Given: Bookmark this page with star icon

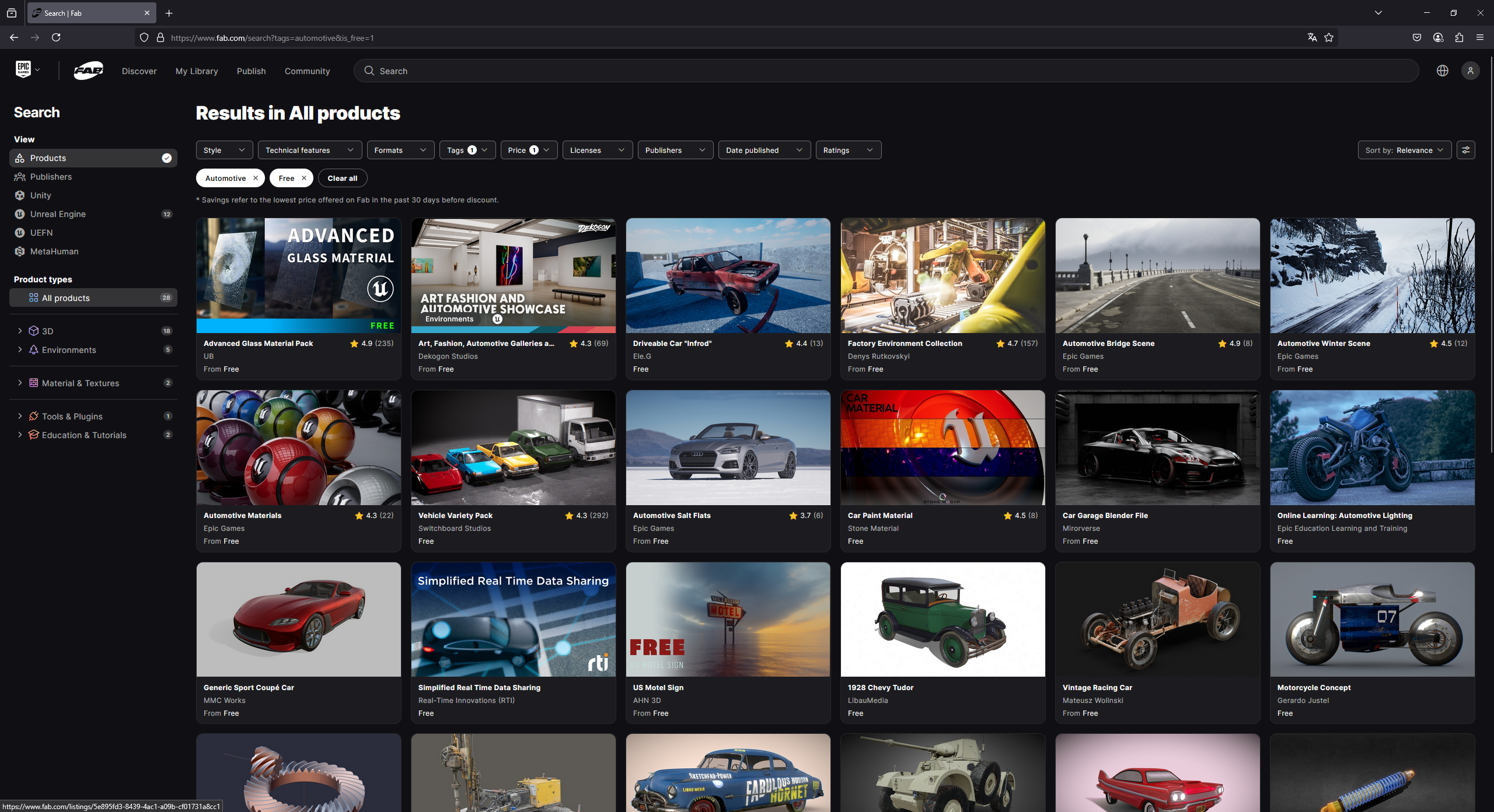Looking at the screenshot, I should 1329,37.
